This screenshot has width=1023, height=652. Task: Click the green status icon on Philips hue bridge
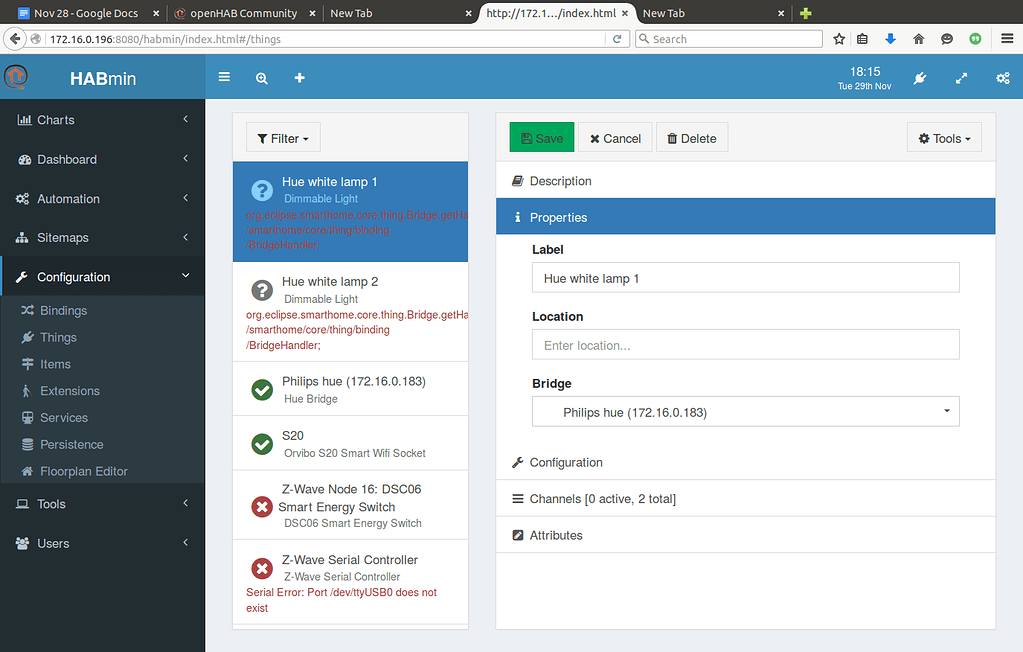pyautogui.click(x=261, y=389)
